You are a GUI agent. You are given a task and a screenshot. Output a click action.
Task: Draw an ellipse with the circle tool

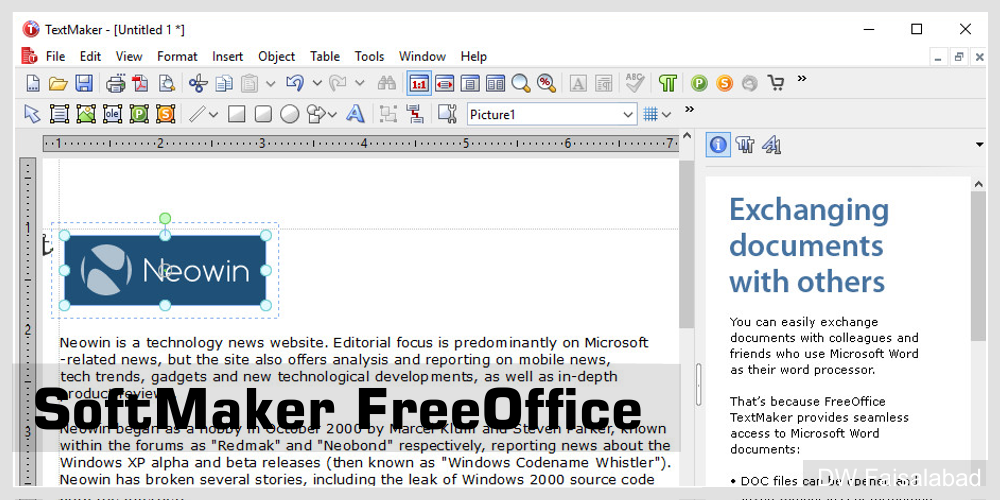290,114
